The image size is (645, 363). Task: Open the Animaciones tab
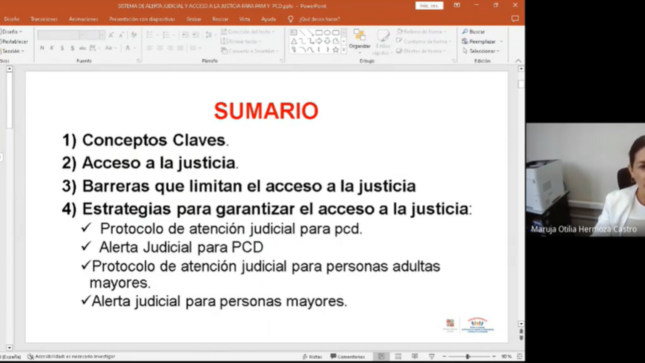pyautogui.click(x=84, y=19)
